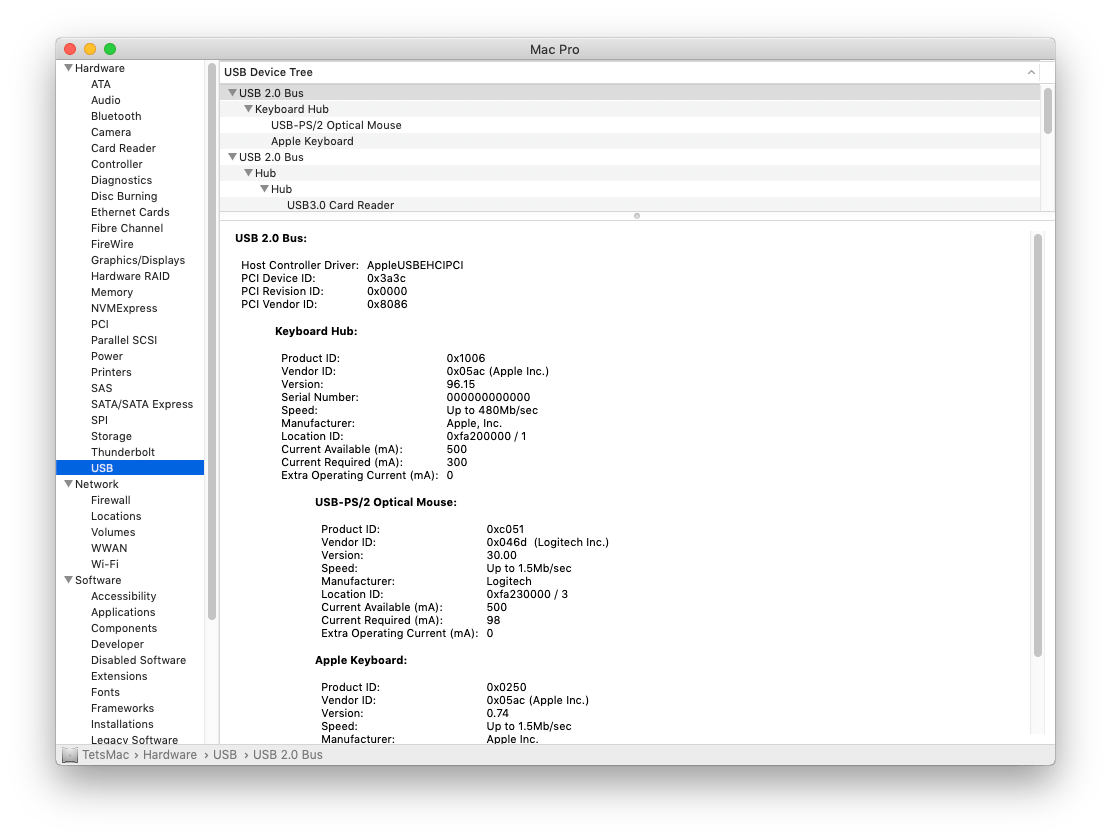Screen dimensions: 1111x839
Task: Select the USB3.0 Card Reader device
Action: click(x=340, y=205)
